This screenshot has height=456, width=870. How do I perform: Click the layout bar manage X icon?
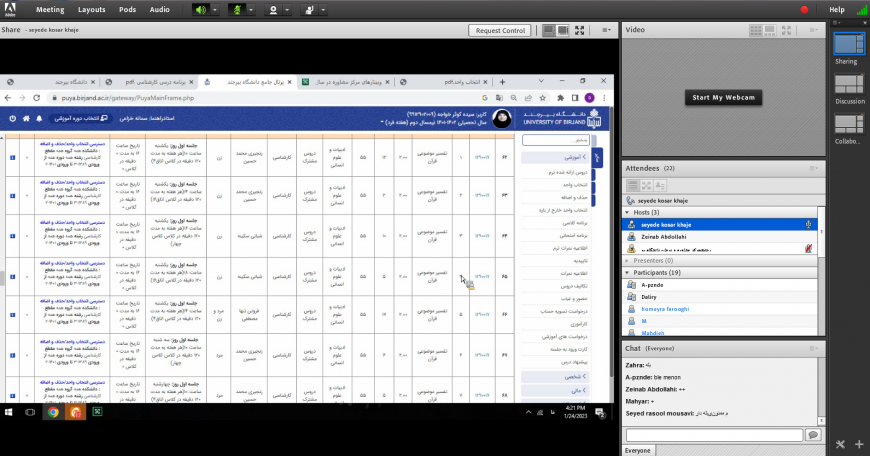click(x=840, y=444)
